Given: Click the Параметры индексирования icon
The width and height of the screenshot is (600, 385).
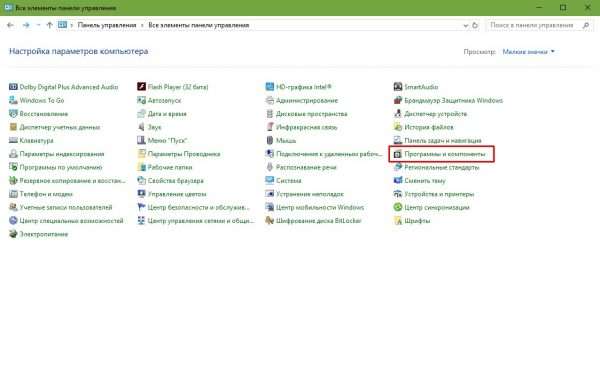Looking at the screenshot, I should [13, 154].
